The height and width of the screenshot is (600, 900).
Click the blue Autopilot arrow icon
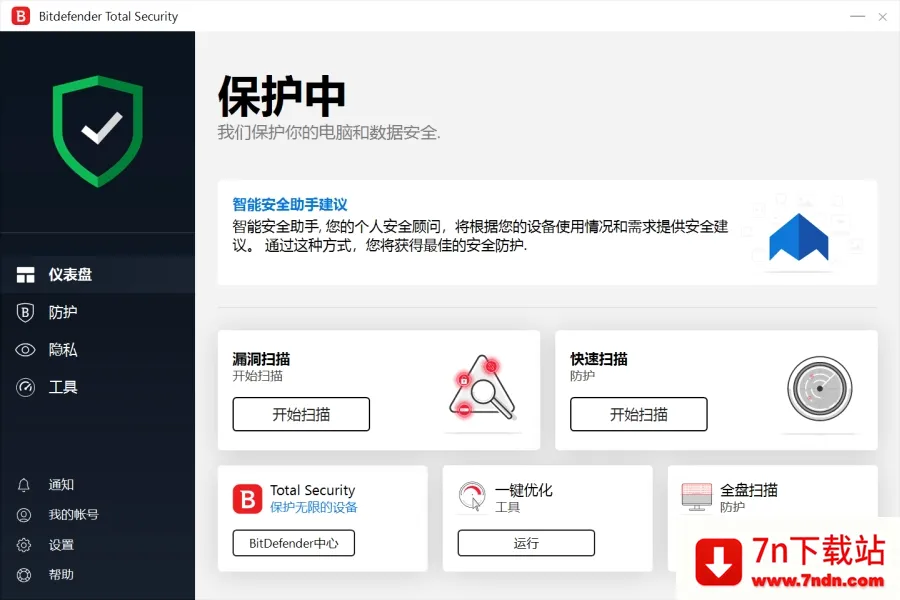click(798, 237)
